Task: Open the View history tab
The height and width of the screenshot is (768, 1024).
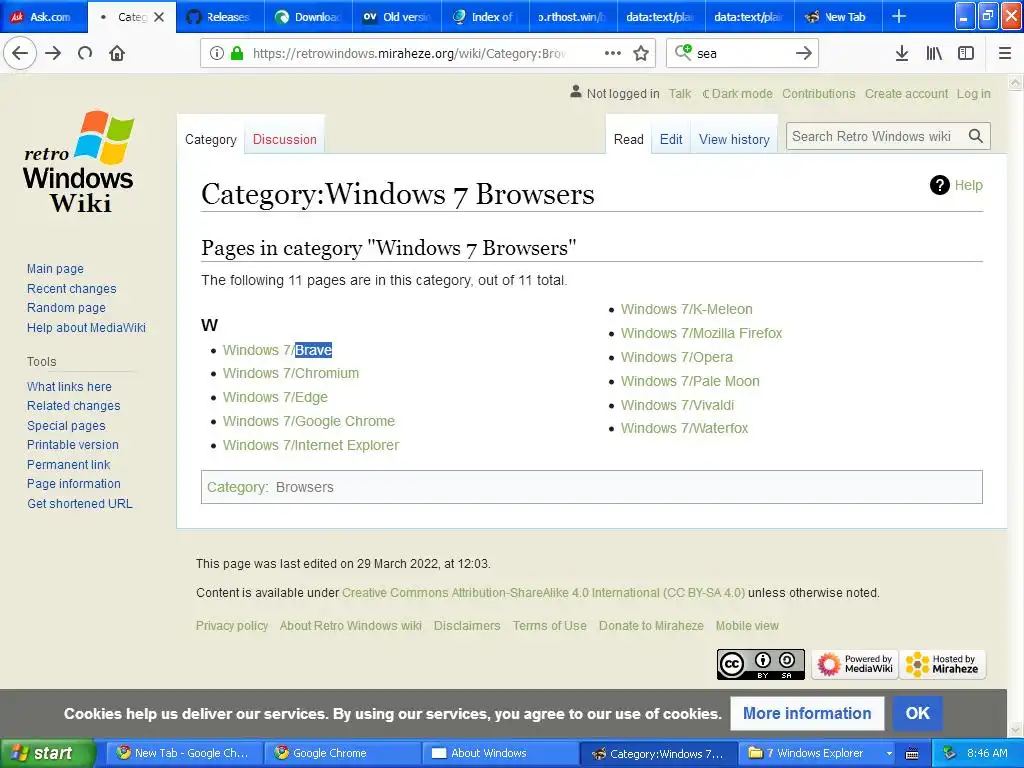Action: (734, 139)
